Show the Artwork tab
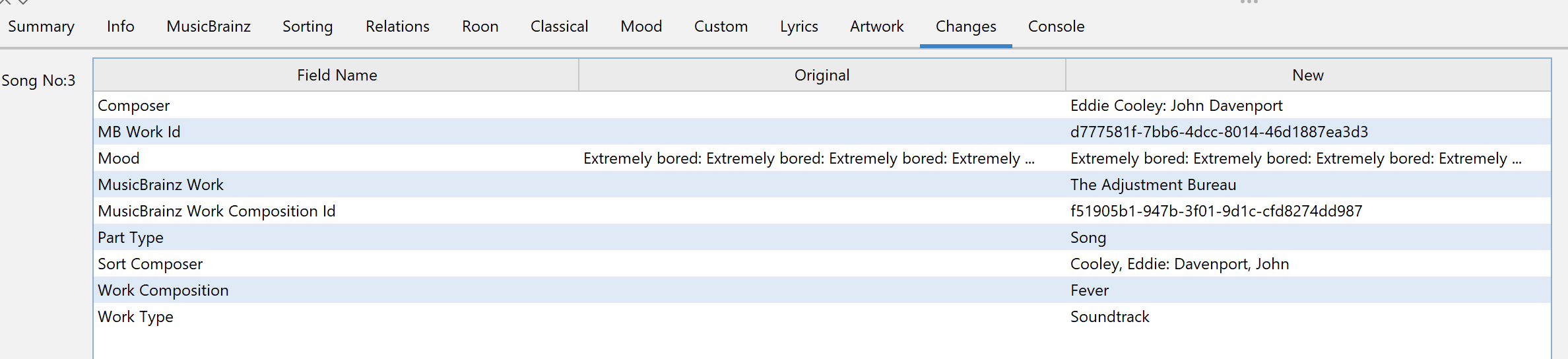Viewport: 1568px width, 359px height. 876,26
